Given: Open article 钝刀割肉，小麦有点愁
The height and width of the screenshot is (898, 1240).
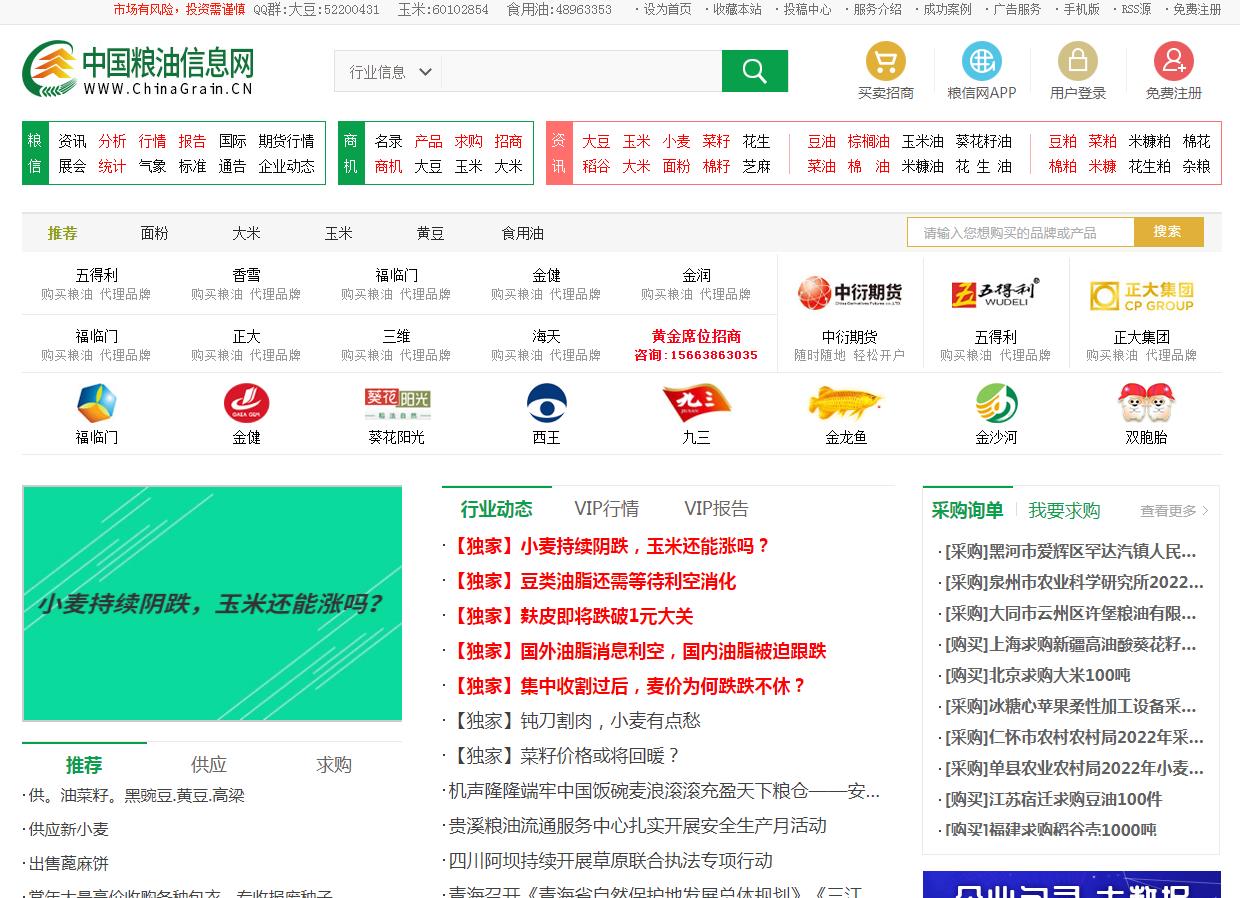Looking at the screenshot, I should point(574,721).
